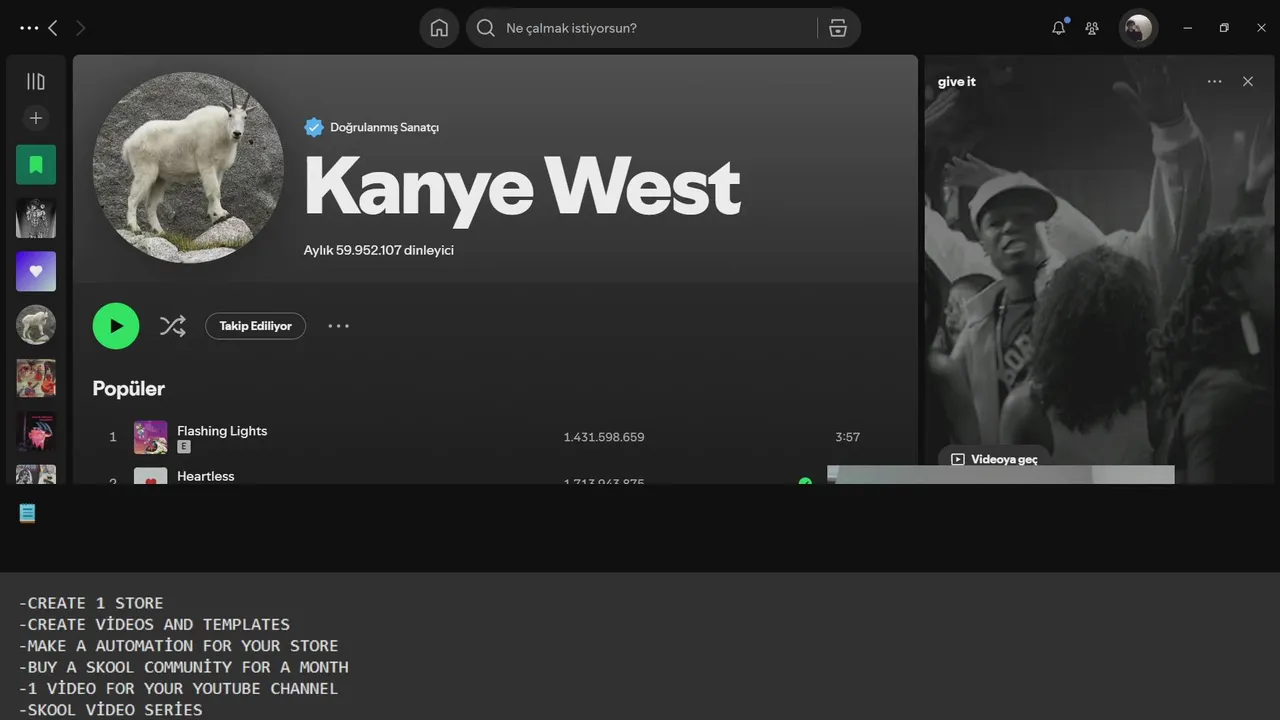Image resolution: width=1280 pixels, height=720 pixels.
Task: Focus the 'Ne çalmak istiyorsun?' search field
Action: click(x=640, y=28)
